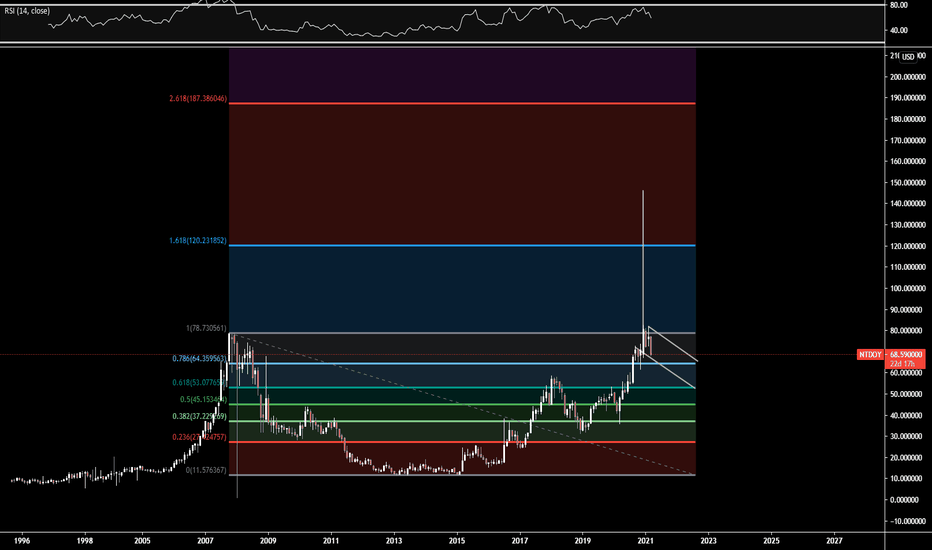Click the 80.00 RSI scale label

click(x=899, y=5)
